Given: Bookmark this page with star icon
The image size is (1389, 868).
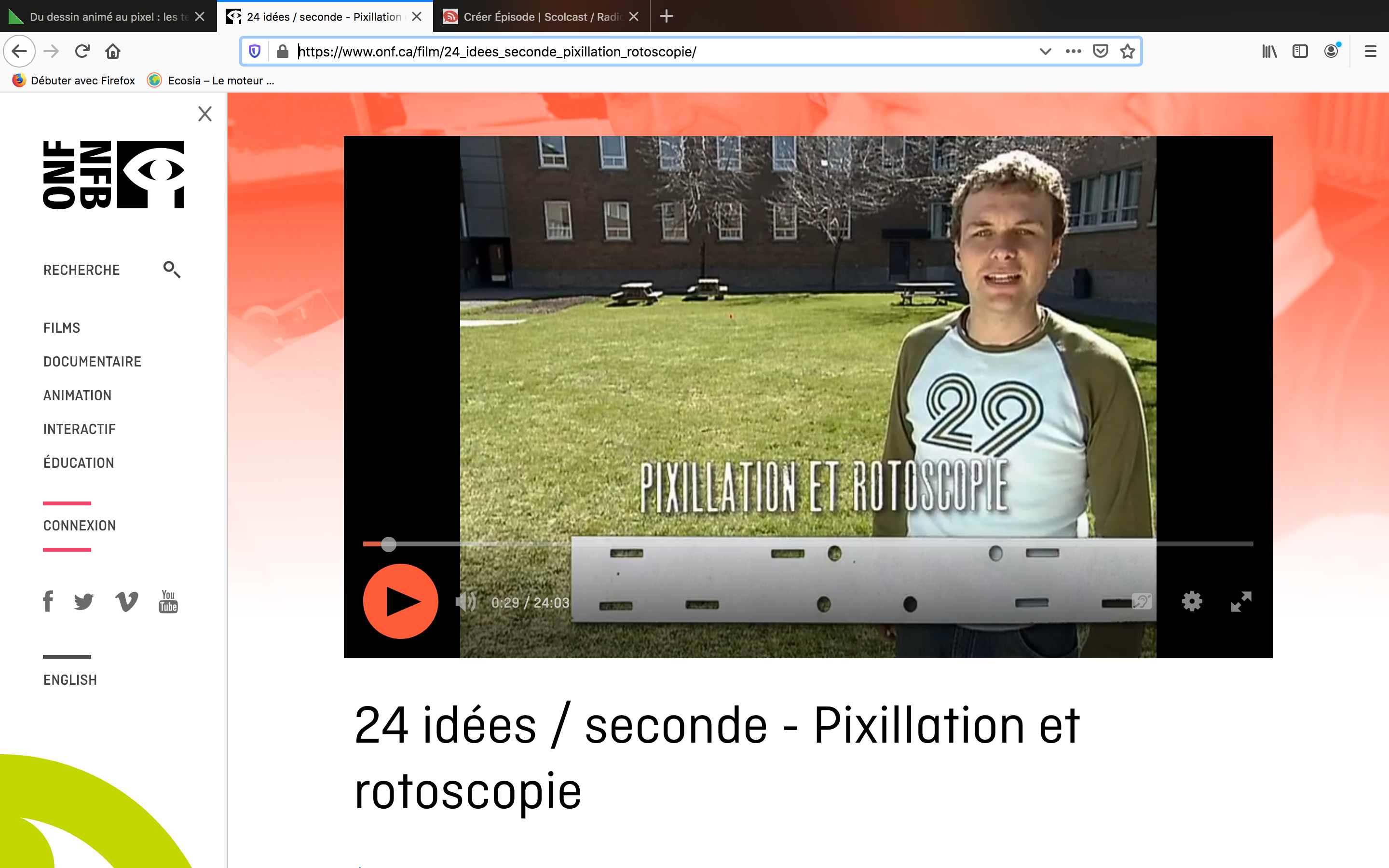Looking at the screenshot, I should point(1127,52).
